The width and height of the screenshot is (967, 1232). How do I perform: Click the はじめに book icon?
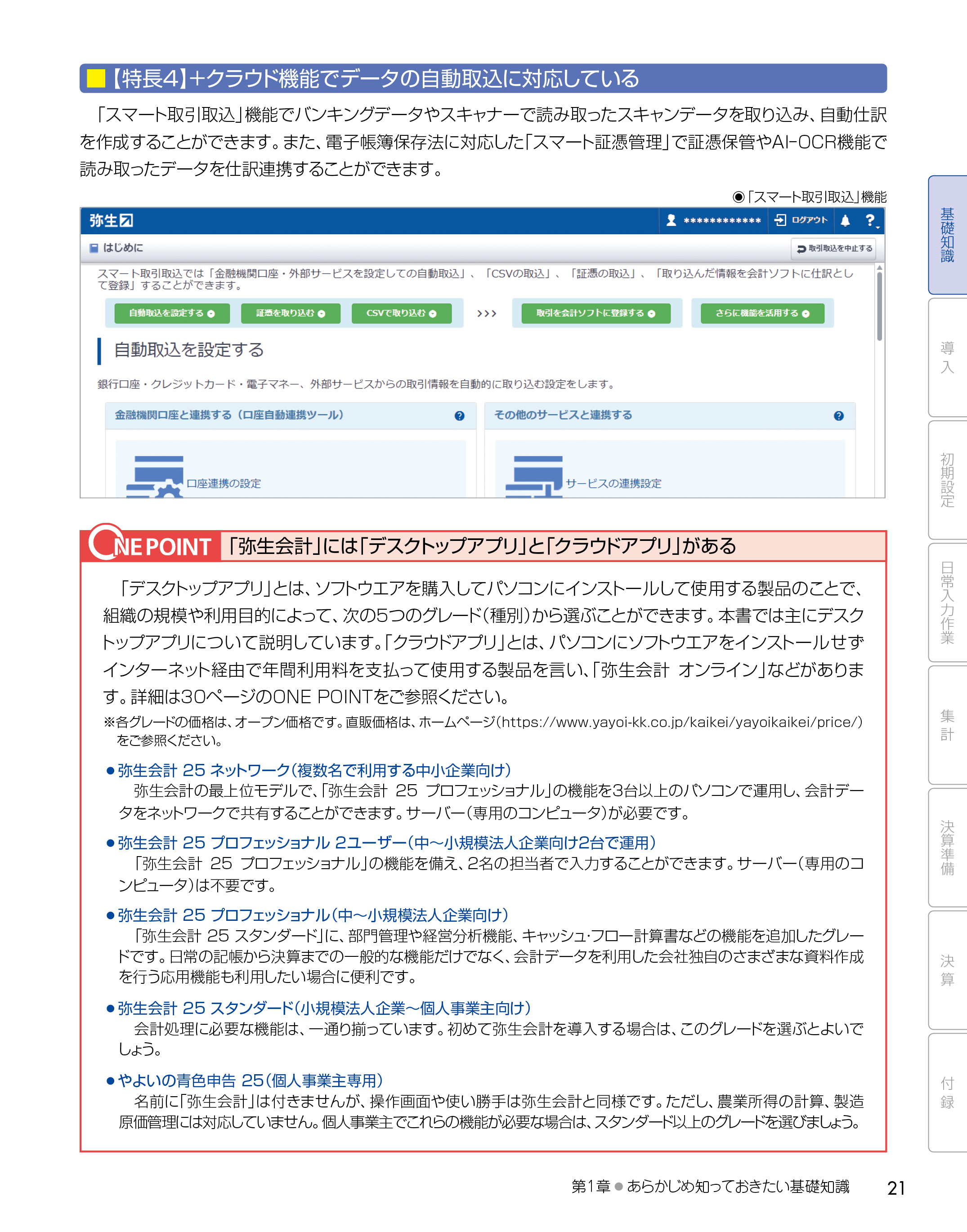pos(94,248)
